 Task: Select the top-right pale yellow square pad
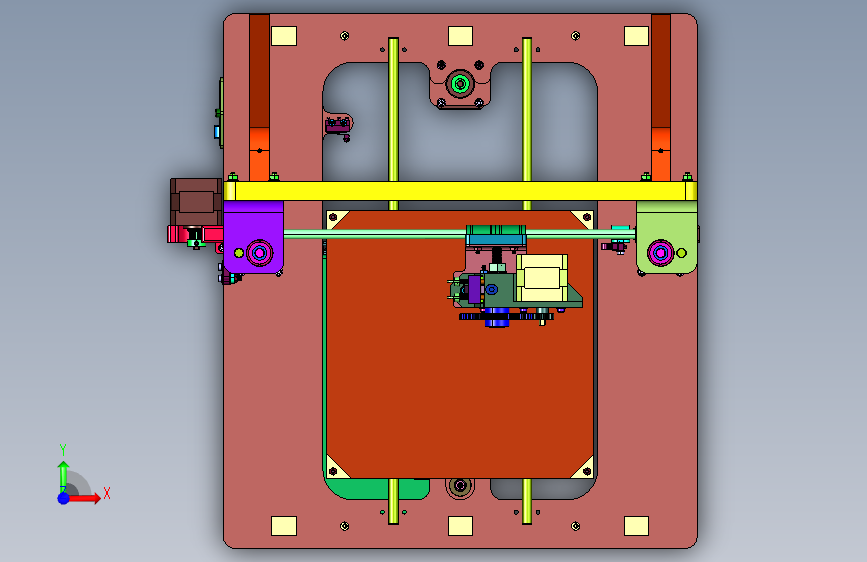tap(636, 36)
